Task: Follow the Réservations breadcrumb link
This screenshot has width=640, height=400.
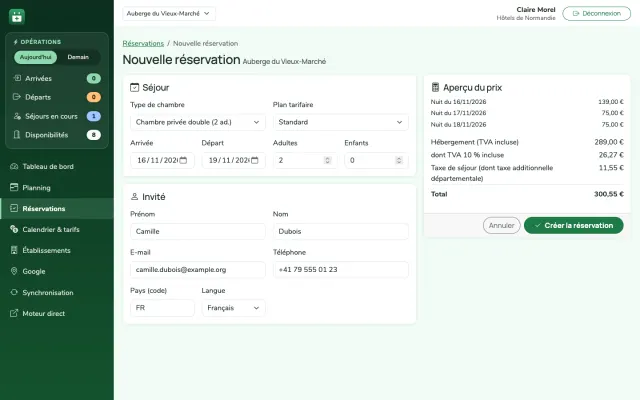Action: (143, 43)
